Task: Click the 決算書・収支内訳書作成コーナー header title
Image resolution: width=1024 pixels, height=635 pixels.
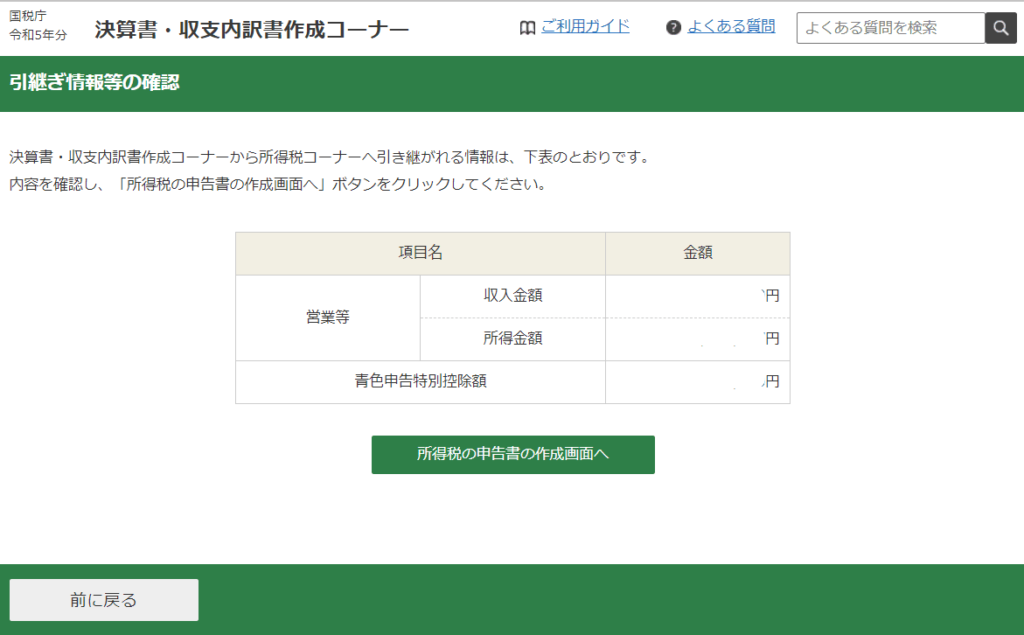Action: point(252,29)
